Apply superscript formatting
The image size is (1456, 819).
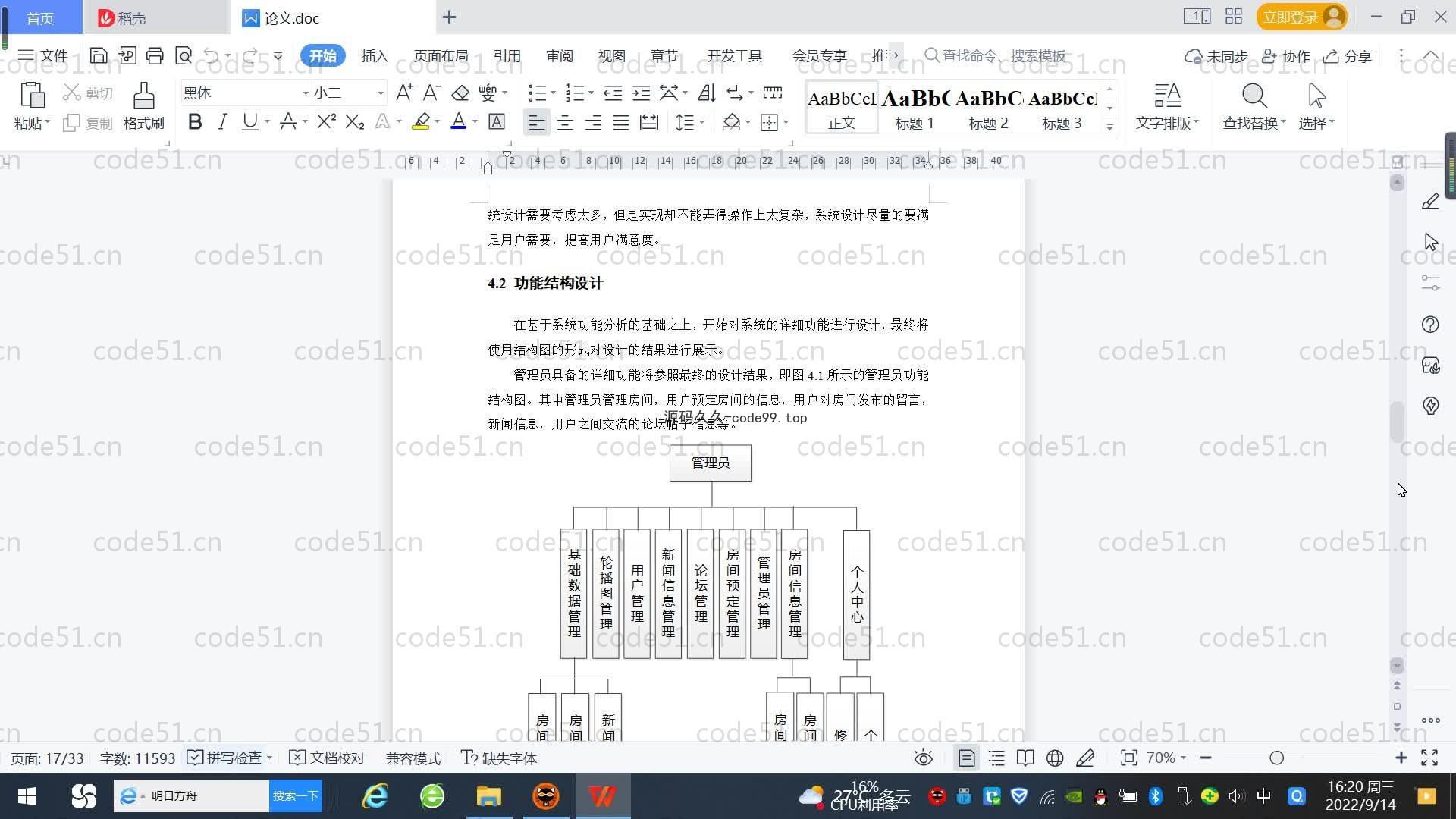point(326,121)
